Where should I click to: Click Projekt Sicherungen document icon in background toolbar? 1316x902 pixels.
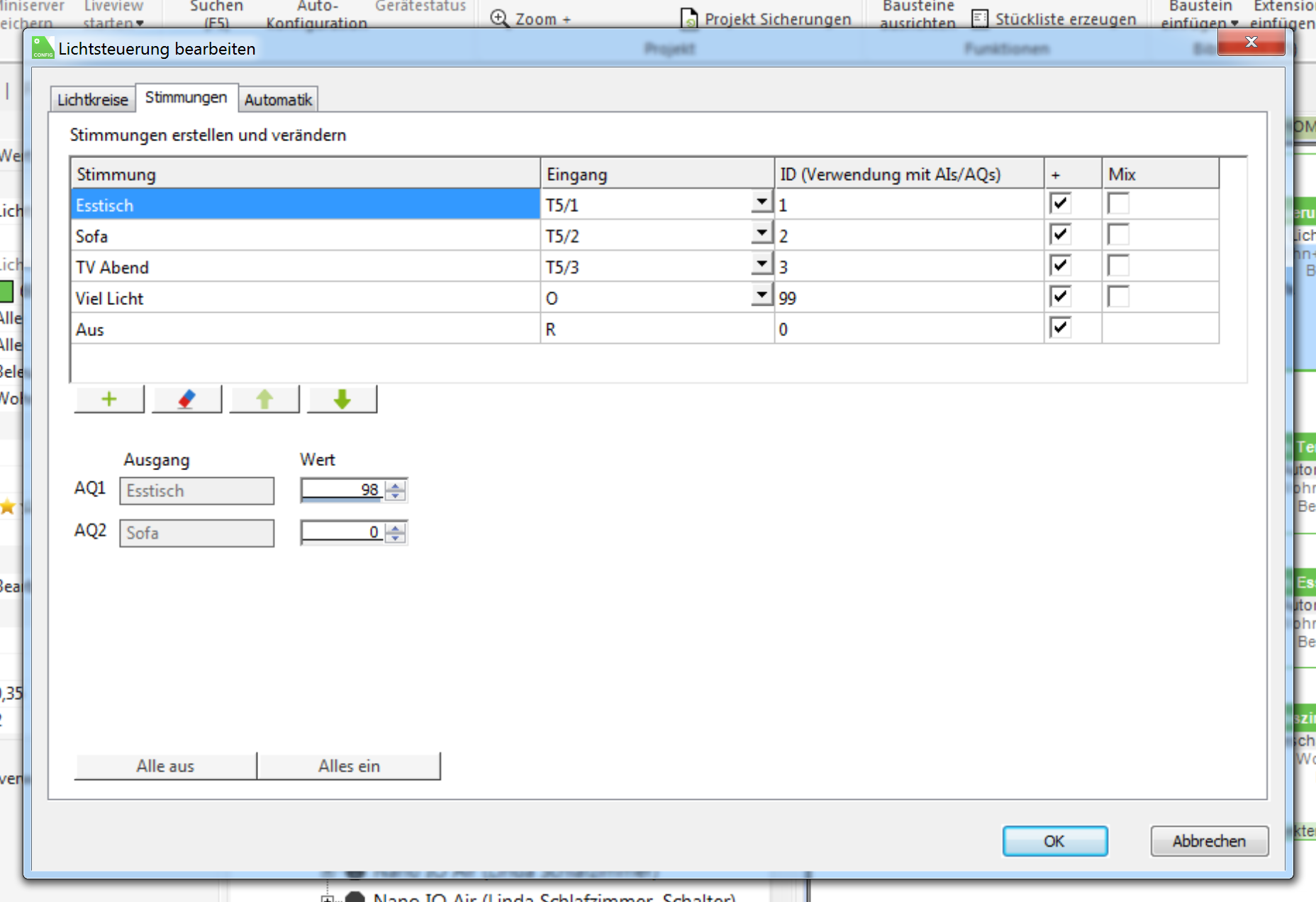(689, 18)
